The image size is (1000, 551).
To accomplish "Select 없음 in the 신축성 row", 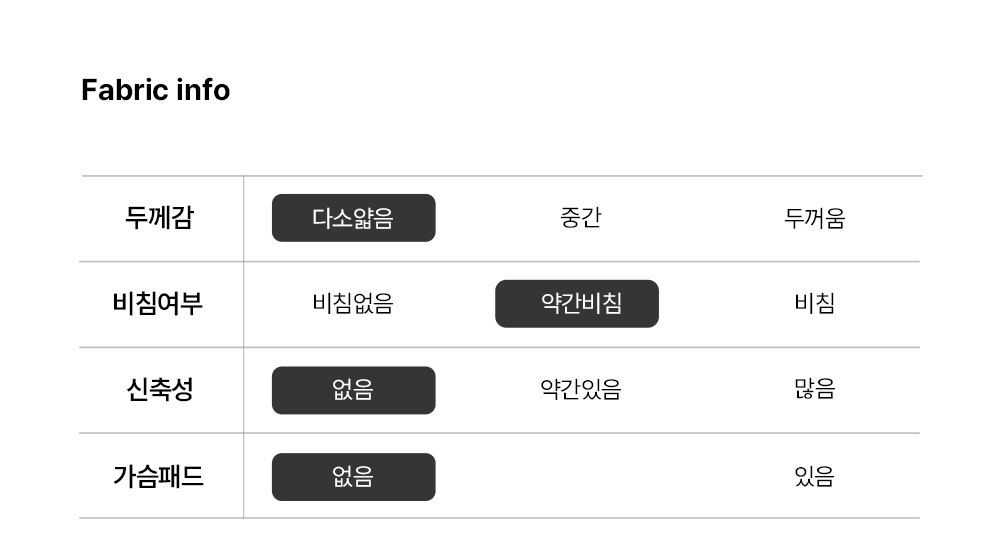I will point(353,390).
